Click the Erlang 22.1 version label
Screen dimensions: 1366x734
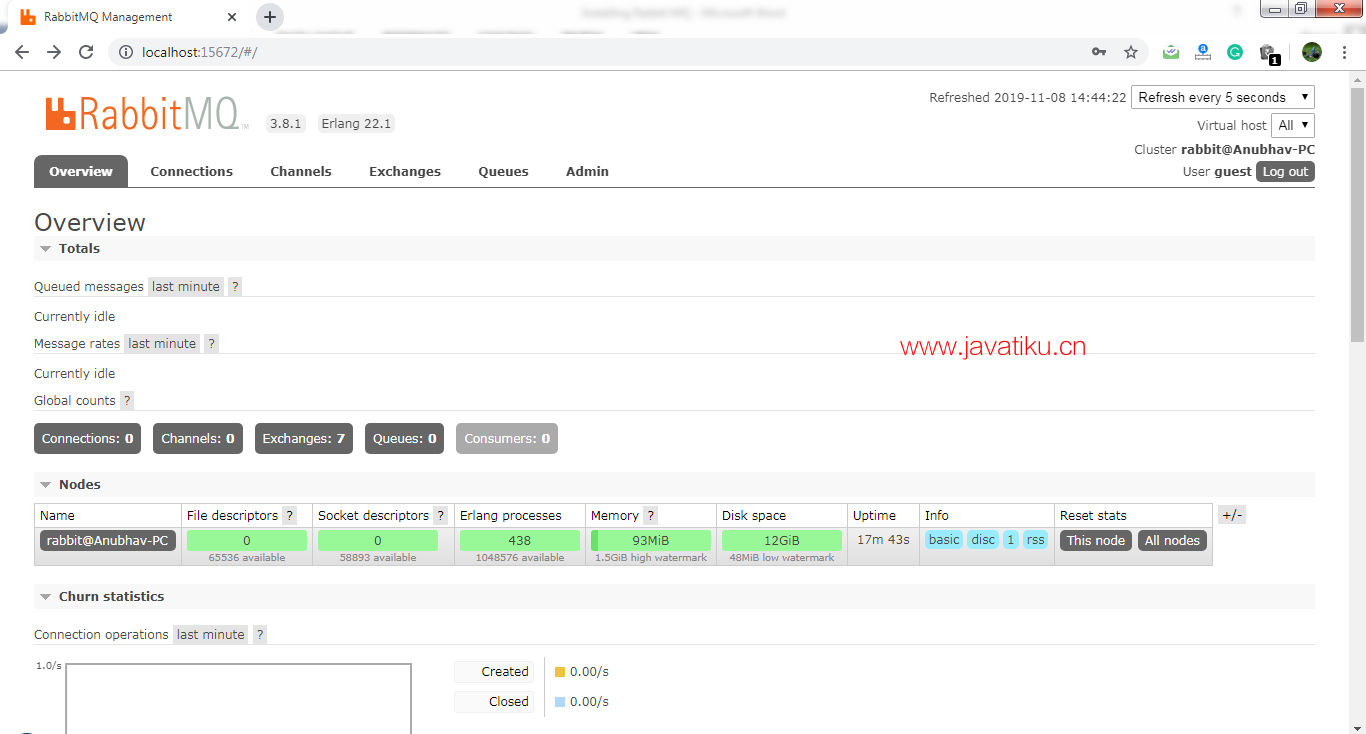coord(356,124)
